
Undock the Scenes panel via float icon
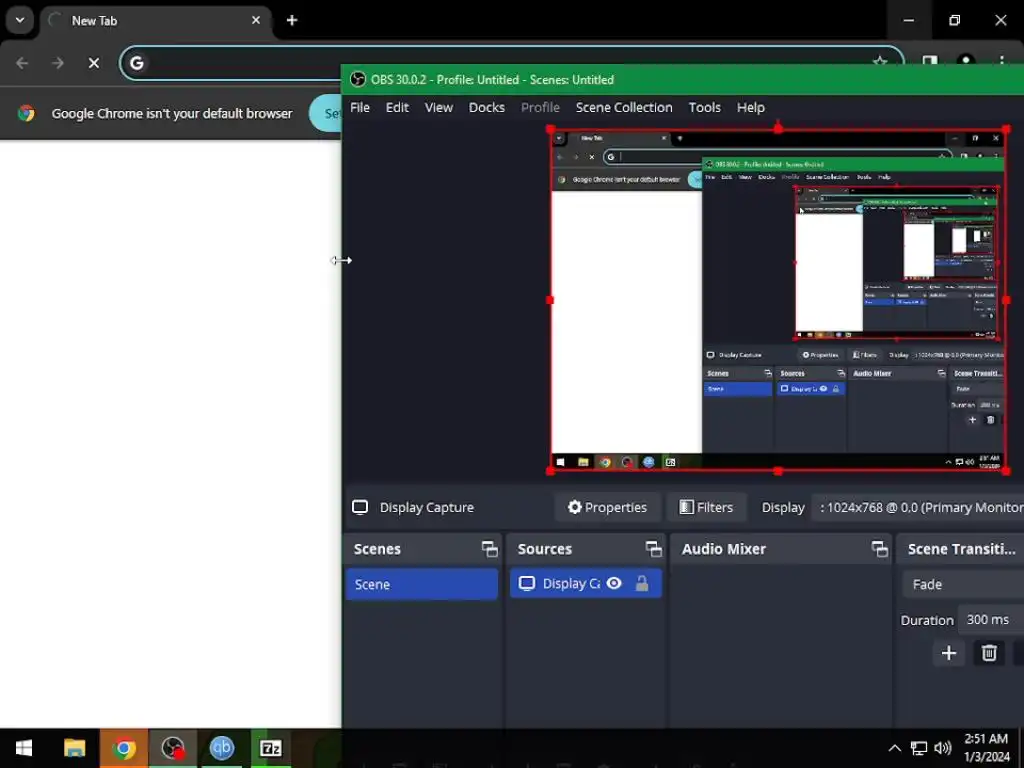pos(489,549)
